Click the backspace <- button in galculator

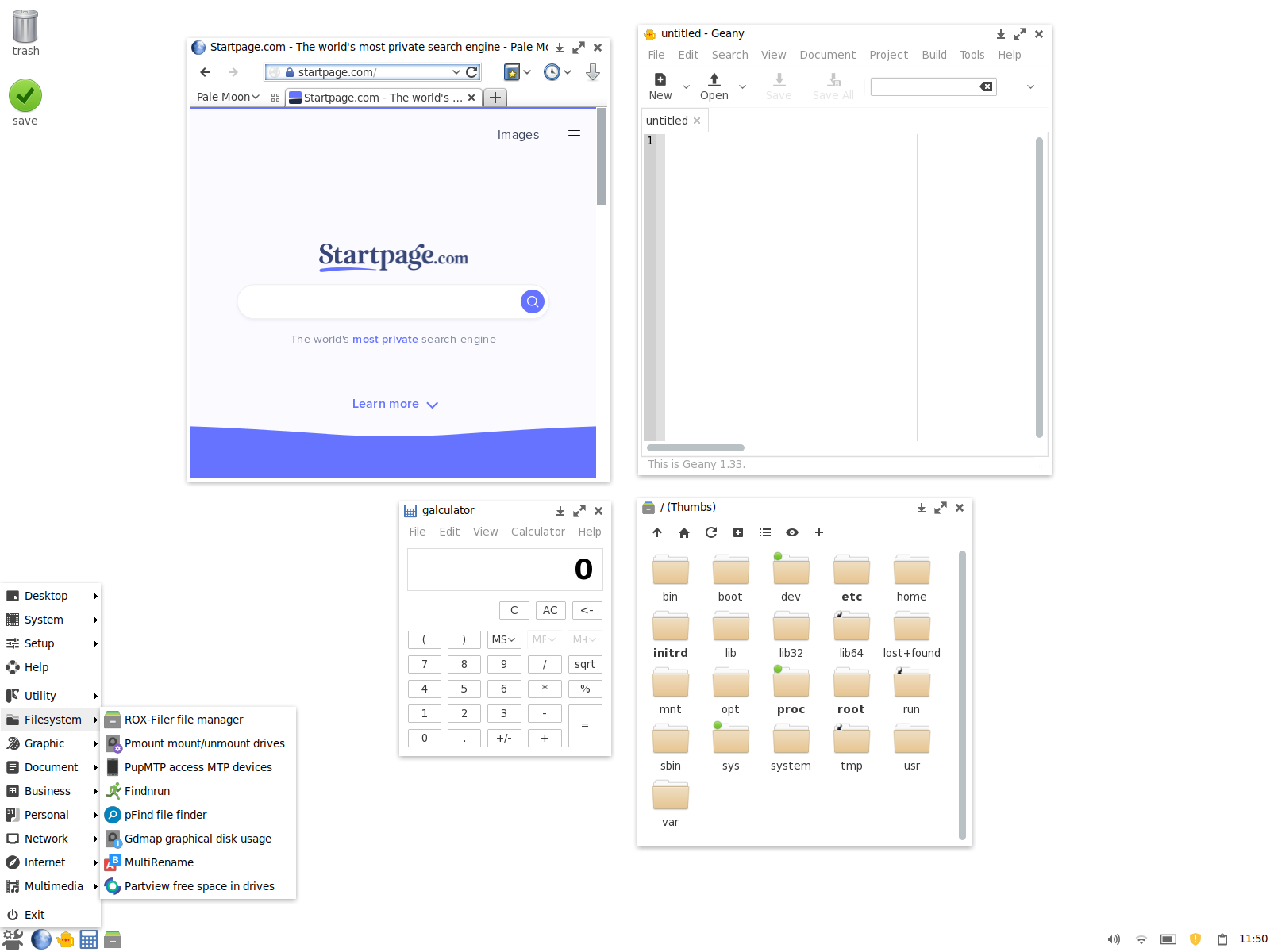coord(587,610)
